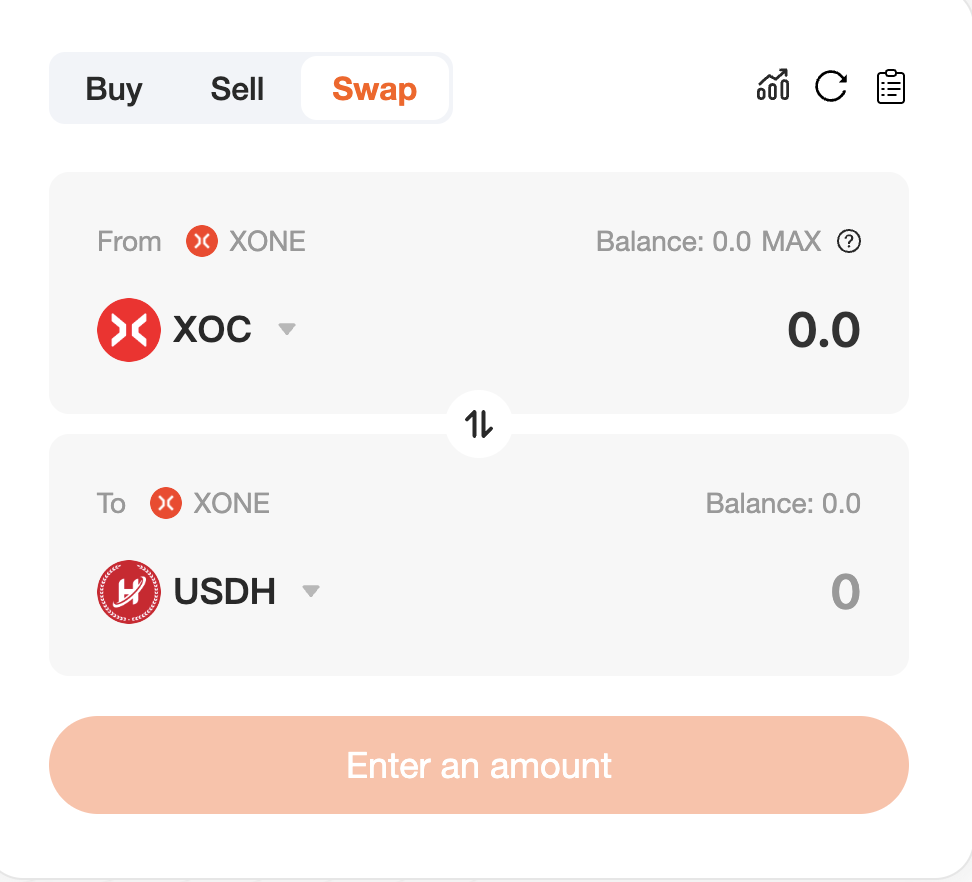This screenshot has width=972, height=882.
Task: Click the Enter an amount button
Action: tap(479, 765)
